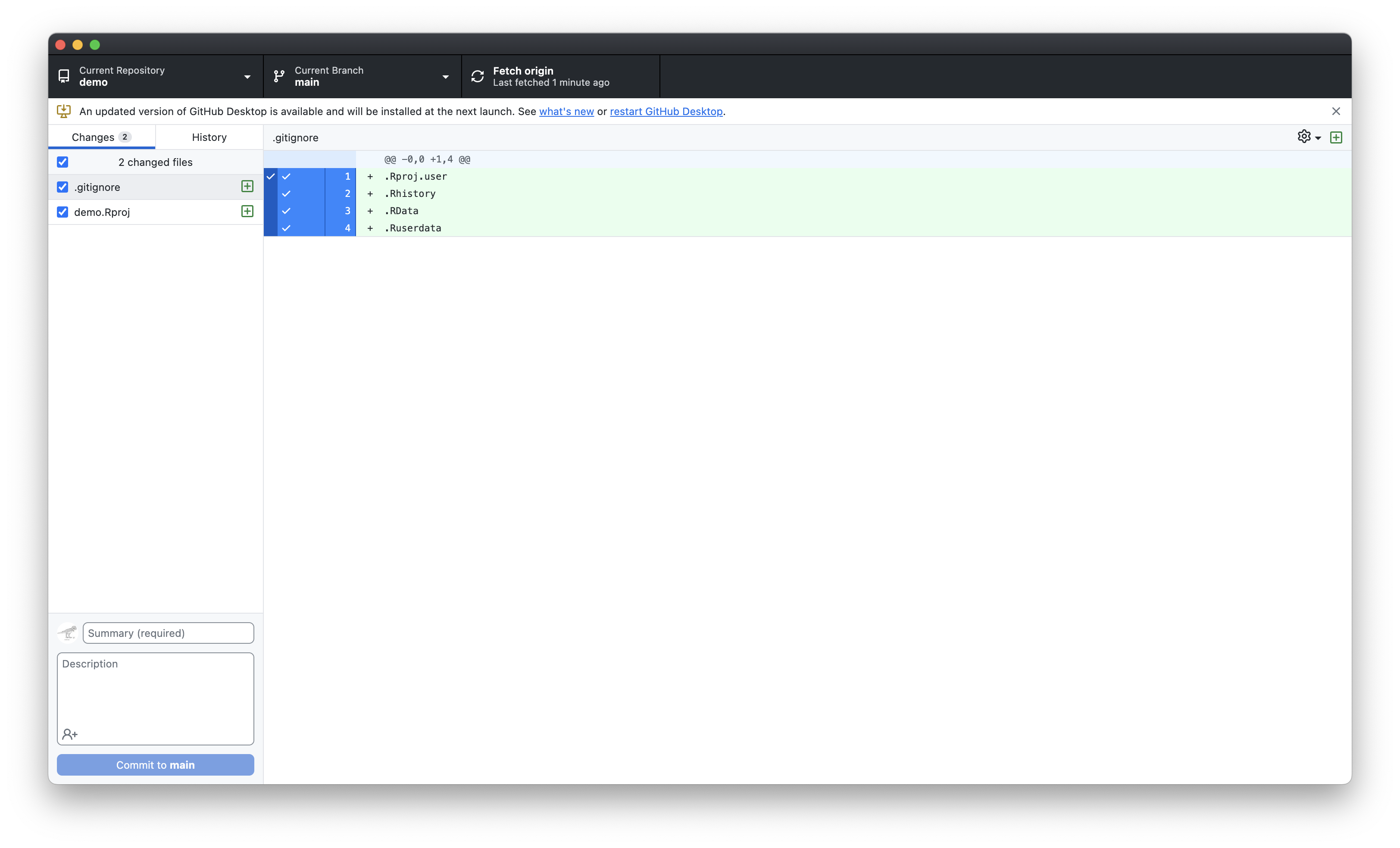Open the Current Repository dropdown
The height and width of the screenshot is (848, 1400).
(155, 76)
